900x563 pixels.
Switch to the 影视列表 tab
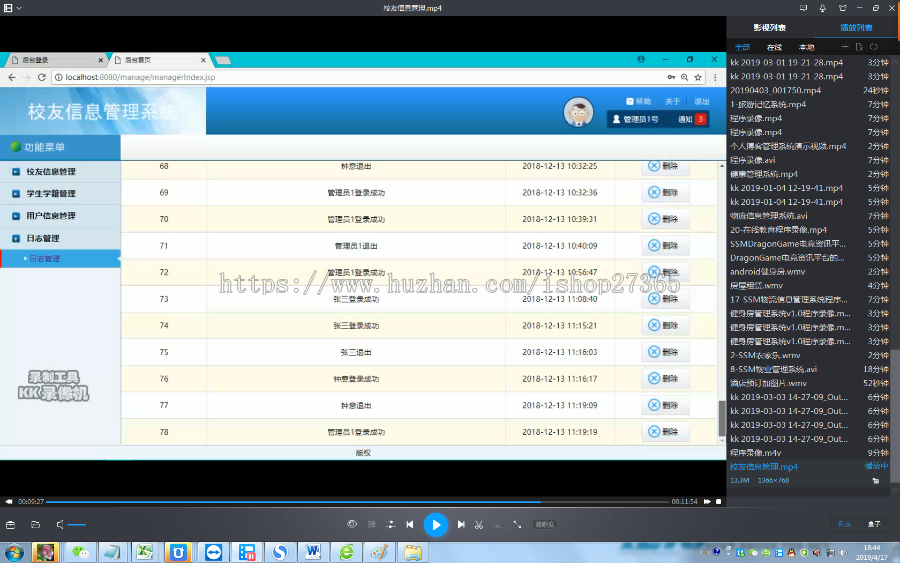pyautogui.click(x=769, y=28)
